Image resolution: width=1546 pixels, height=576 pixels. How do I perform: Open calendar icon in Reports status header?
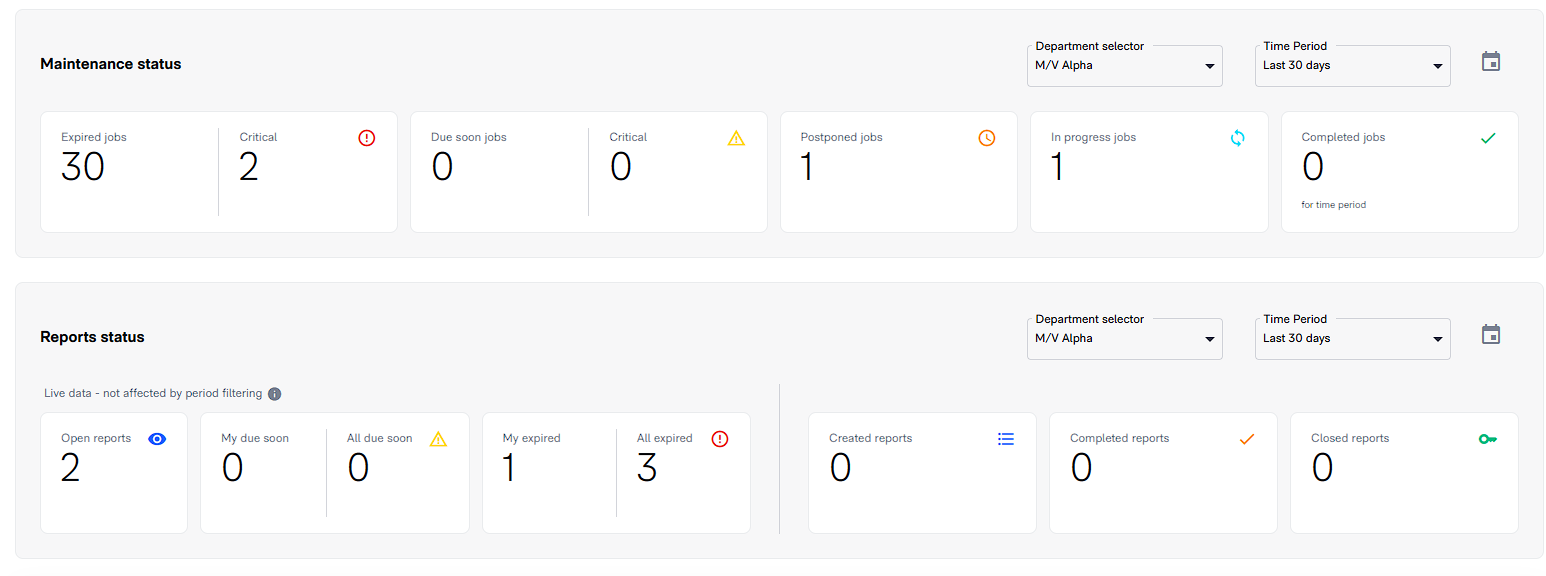point(1490,335)
